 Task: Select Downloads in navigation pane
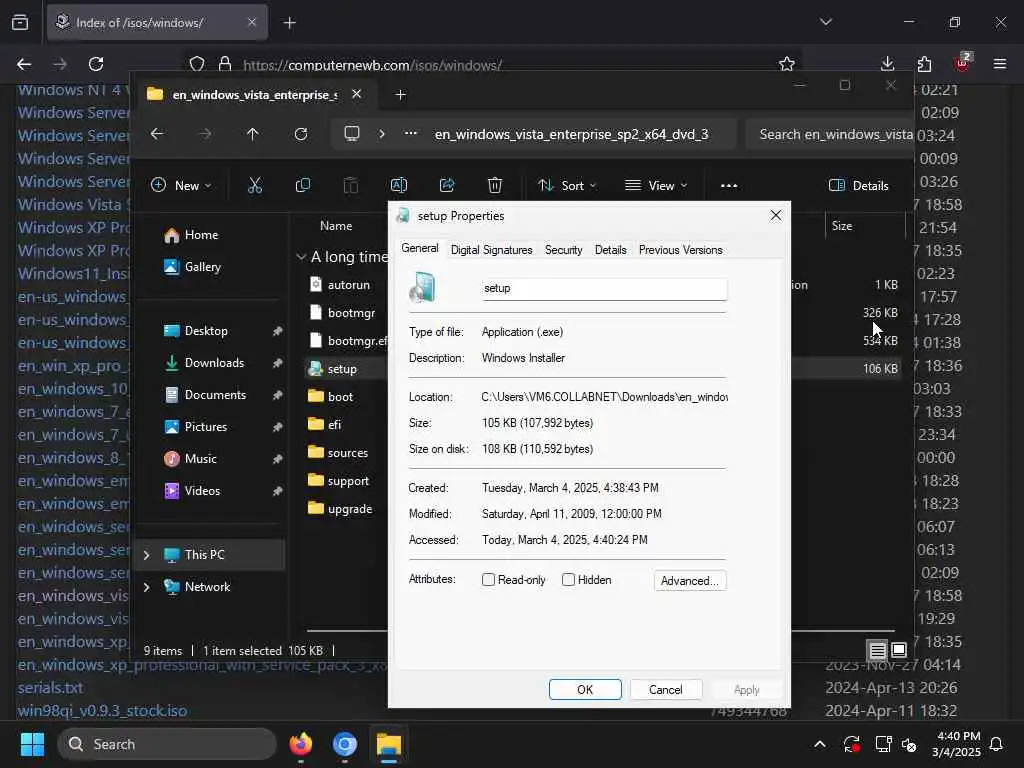click(x=214, y=362)
